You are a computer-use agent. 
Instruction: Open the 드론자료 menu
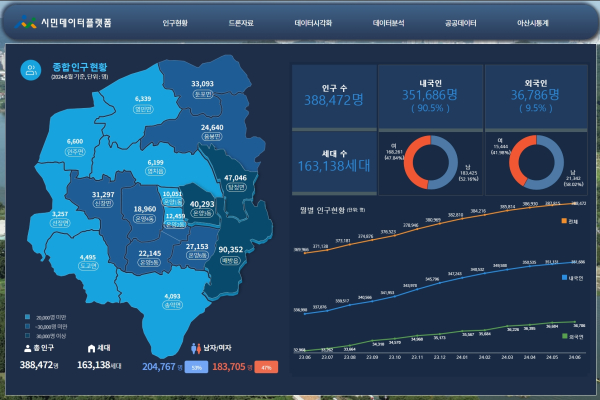pos(241,22)
